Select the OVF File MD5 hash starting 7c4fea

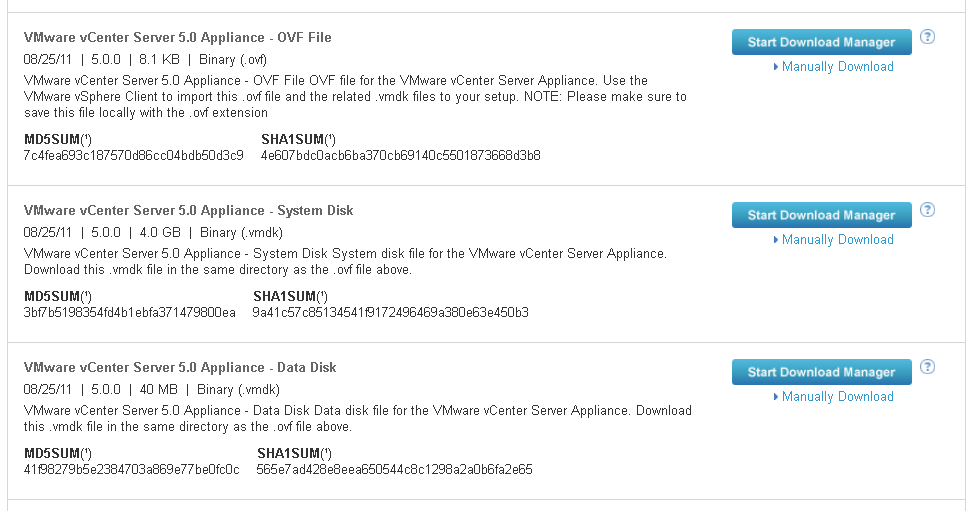tap(133, 156)
